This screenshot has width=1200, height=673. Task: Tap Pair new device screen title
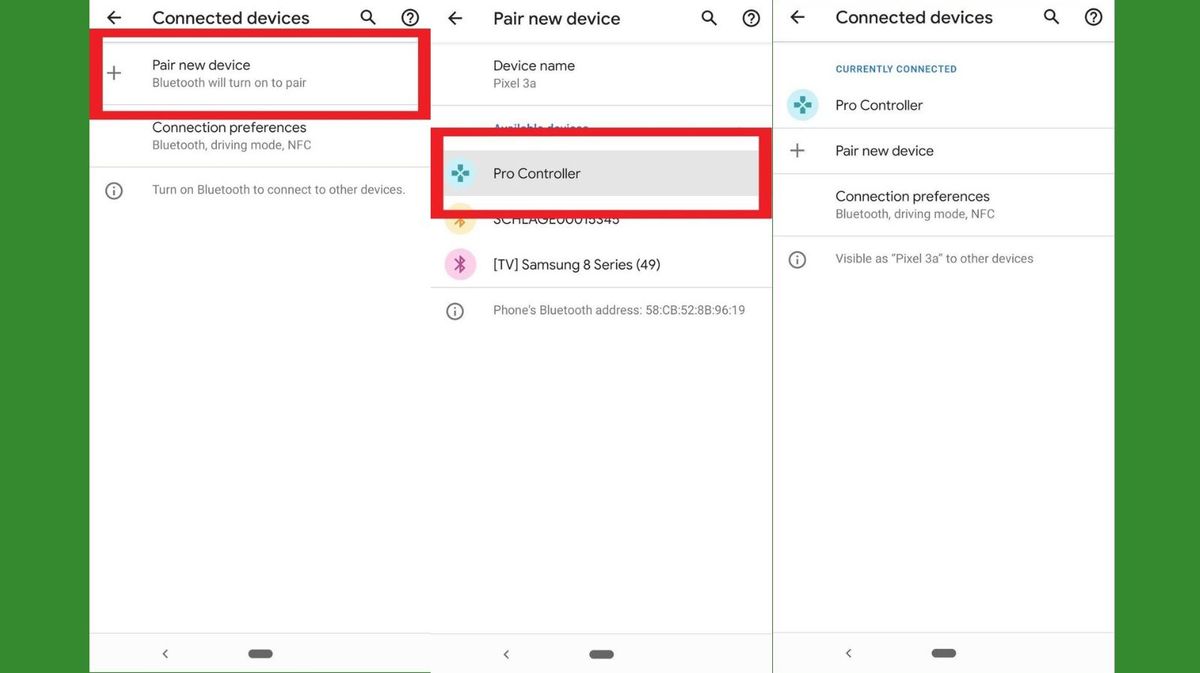[557, 18]
